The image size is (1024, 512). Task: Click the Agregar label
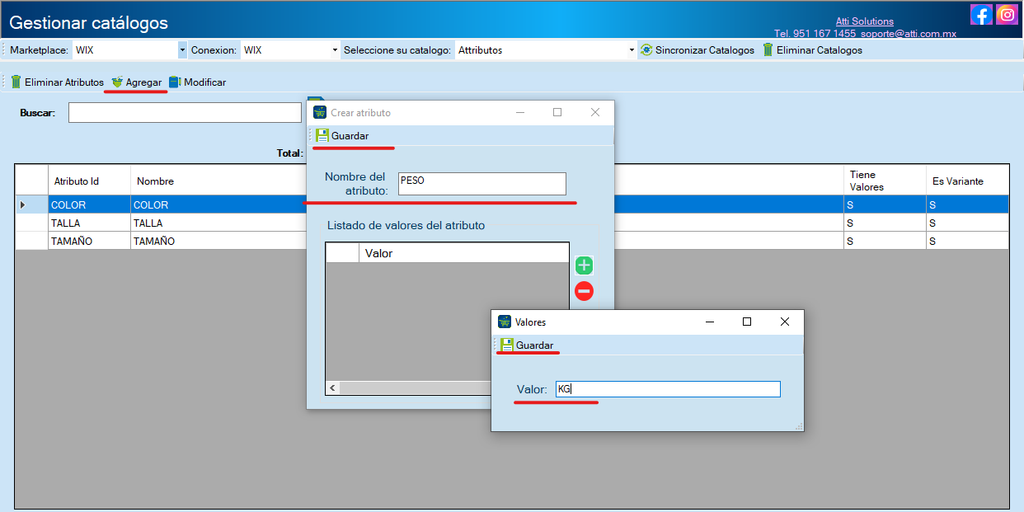click(144, 82)
